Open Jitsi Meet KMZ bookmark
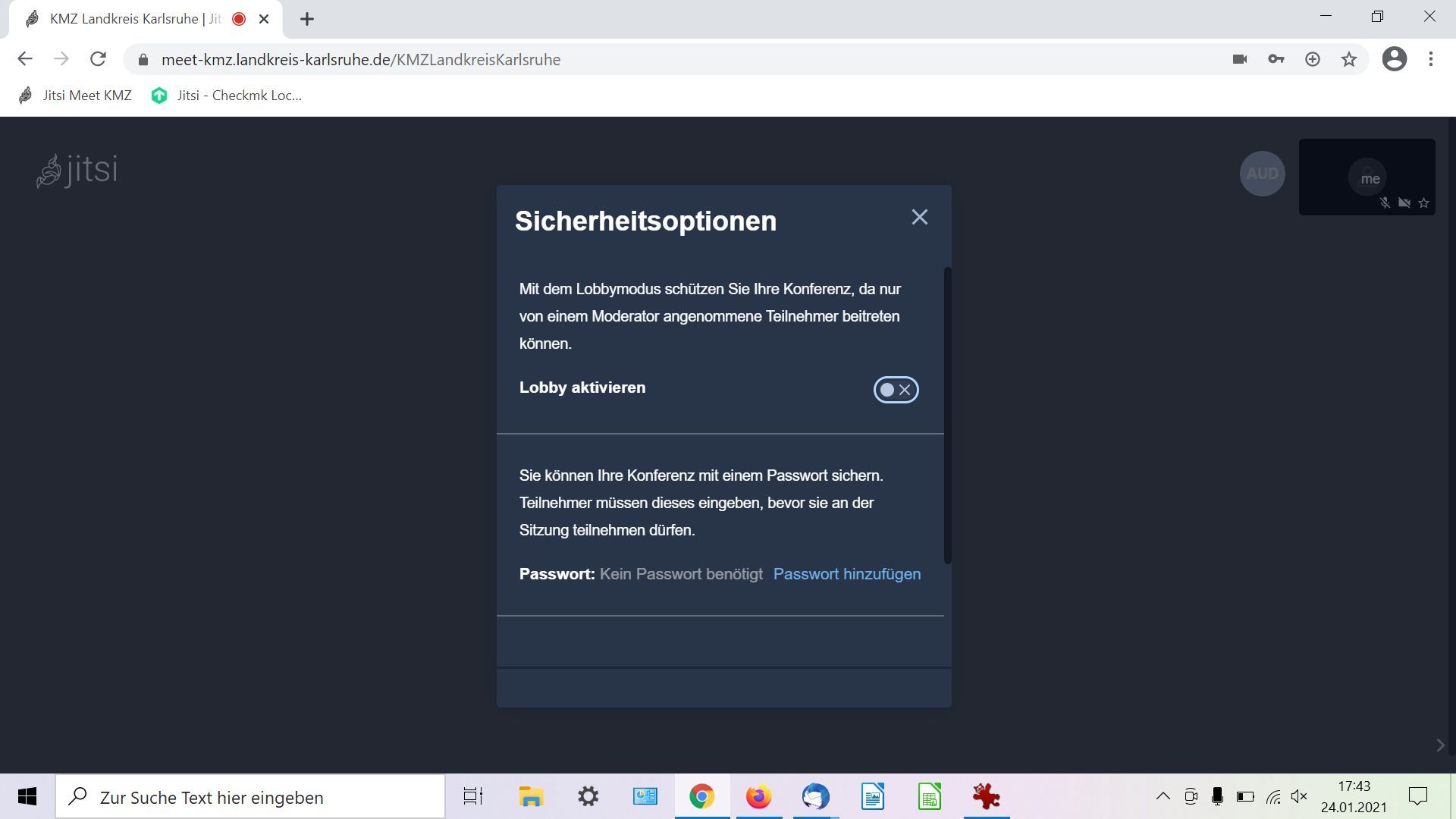Viewport: 1456px width, 819px height. tap(75, 96)
